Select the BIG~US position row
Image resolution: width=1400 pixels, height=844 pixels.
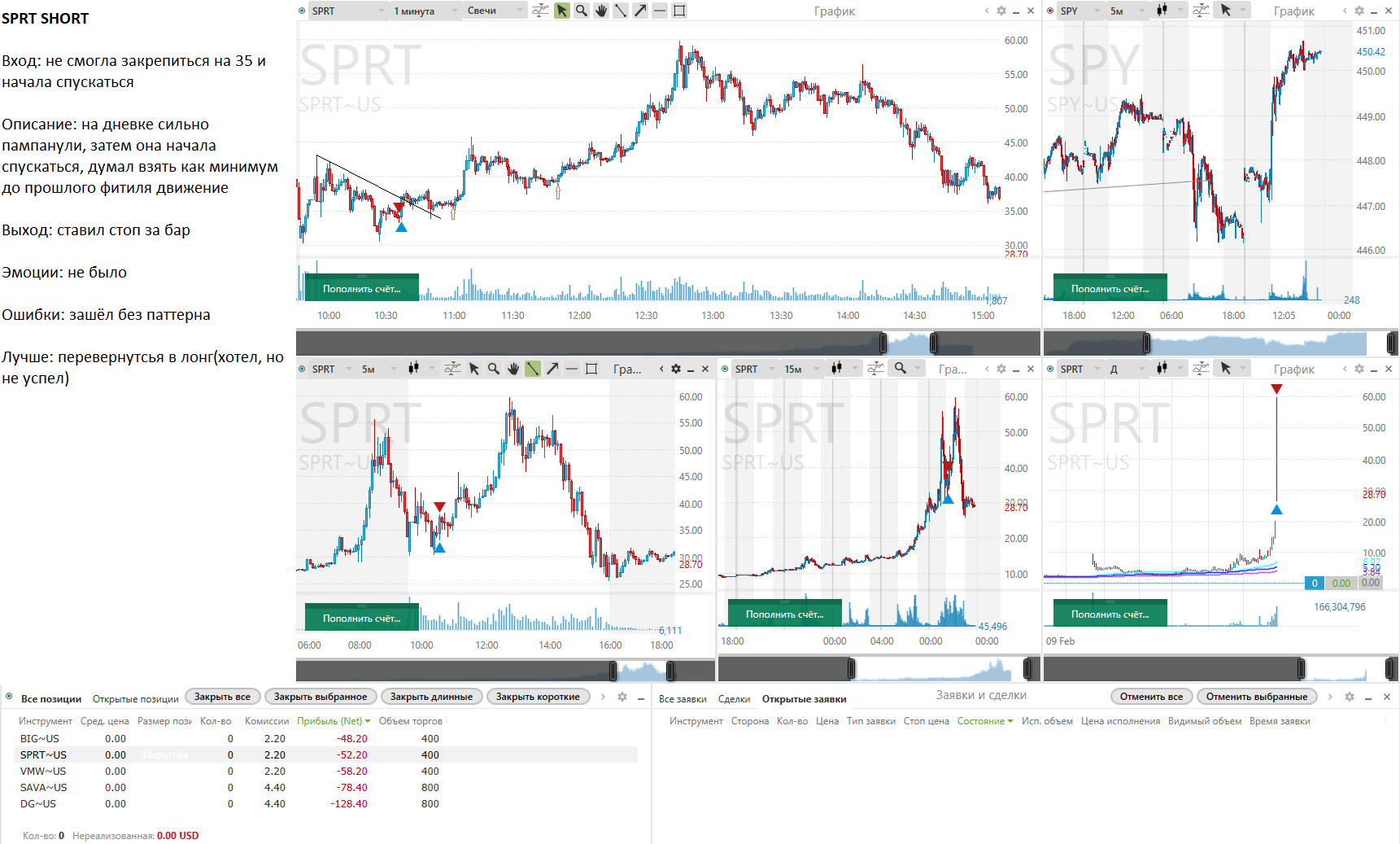click(x=327, y=738)
